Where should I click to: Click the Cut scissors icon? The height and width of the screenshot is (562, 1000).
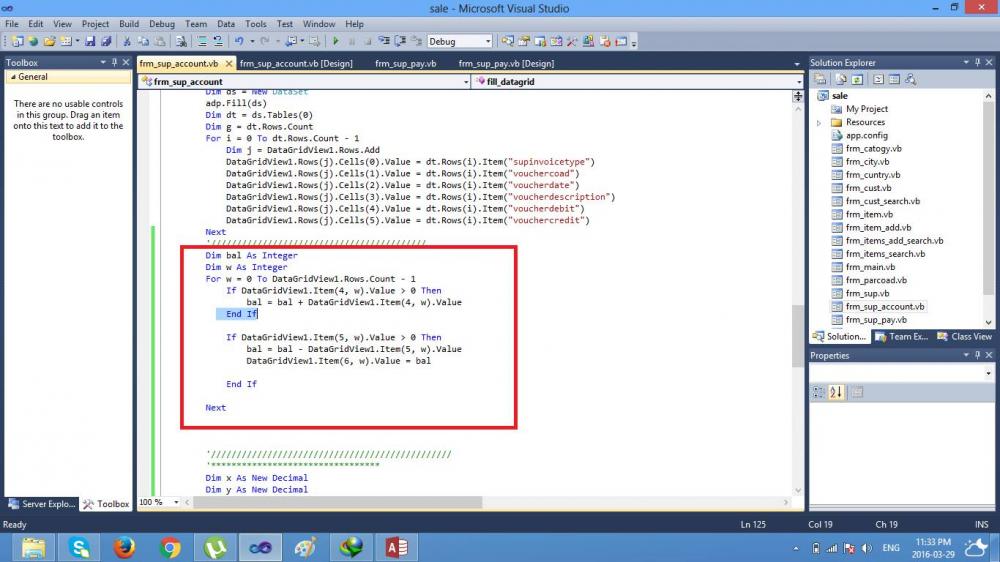tap(126, 41)
